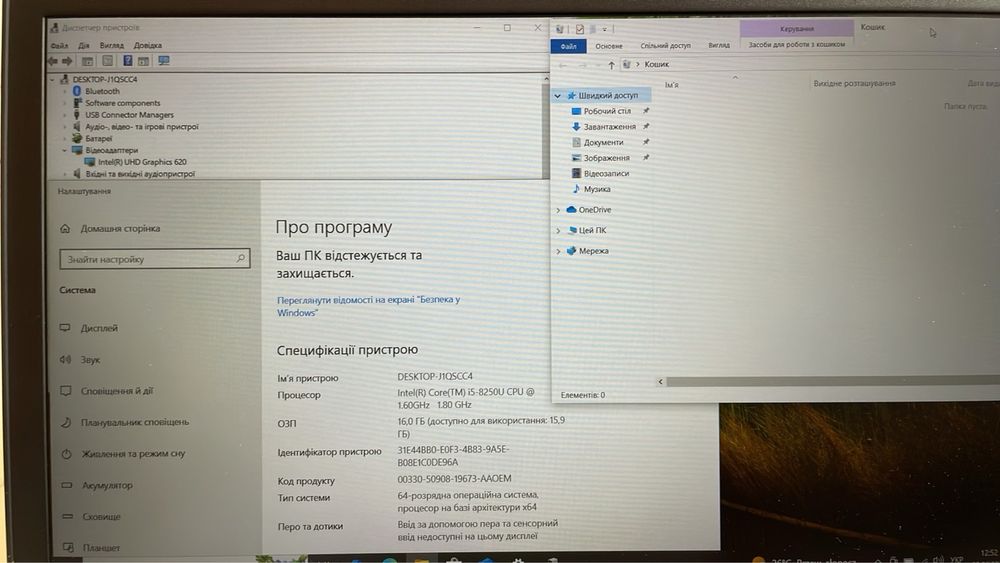Click Up arrow in Explorer navigation
This screenshot has height=563, width=1000.
pos(611,65)
